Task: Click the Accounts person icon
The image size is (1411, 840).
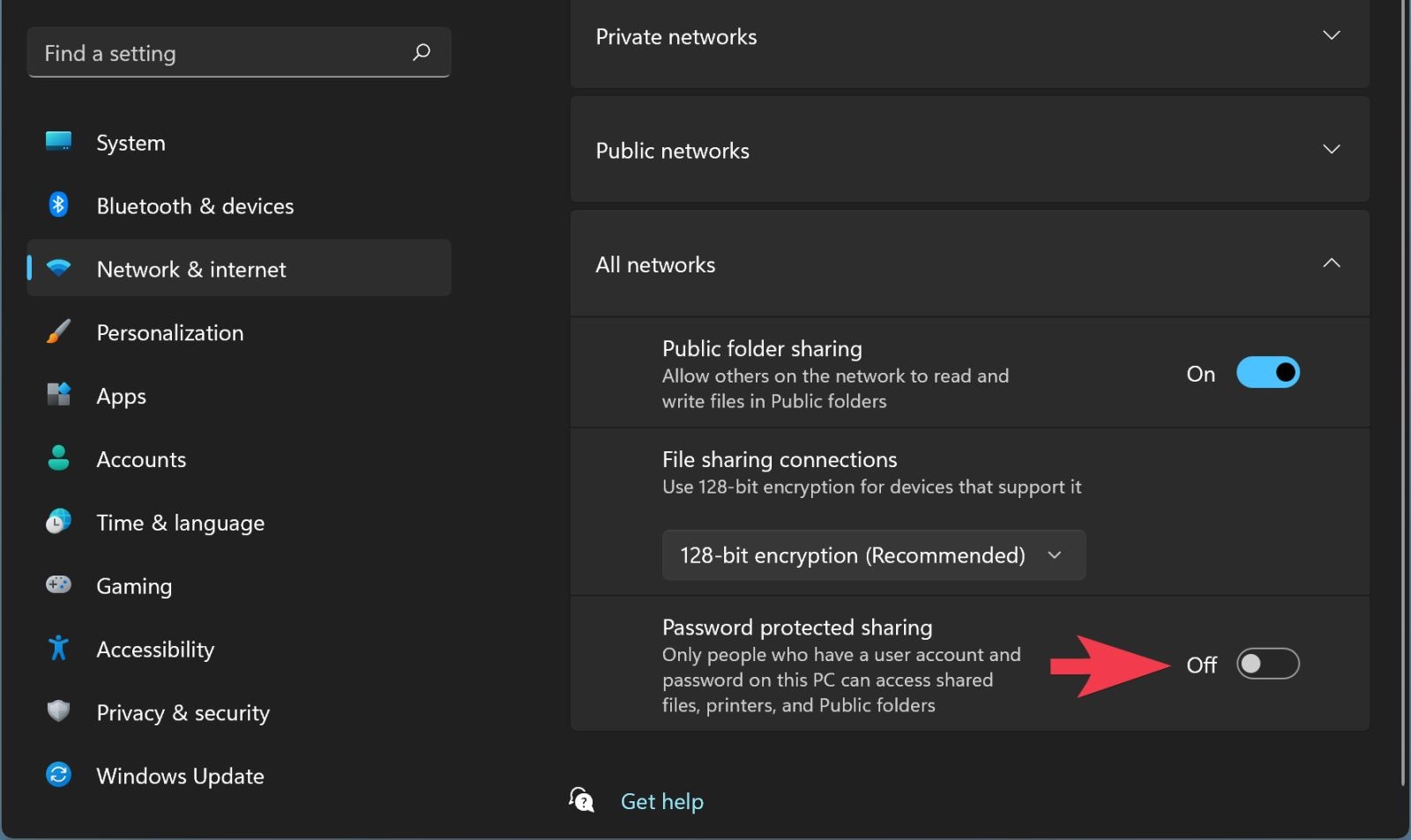Action: coord(58,457)
